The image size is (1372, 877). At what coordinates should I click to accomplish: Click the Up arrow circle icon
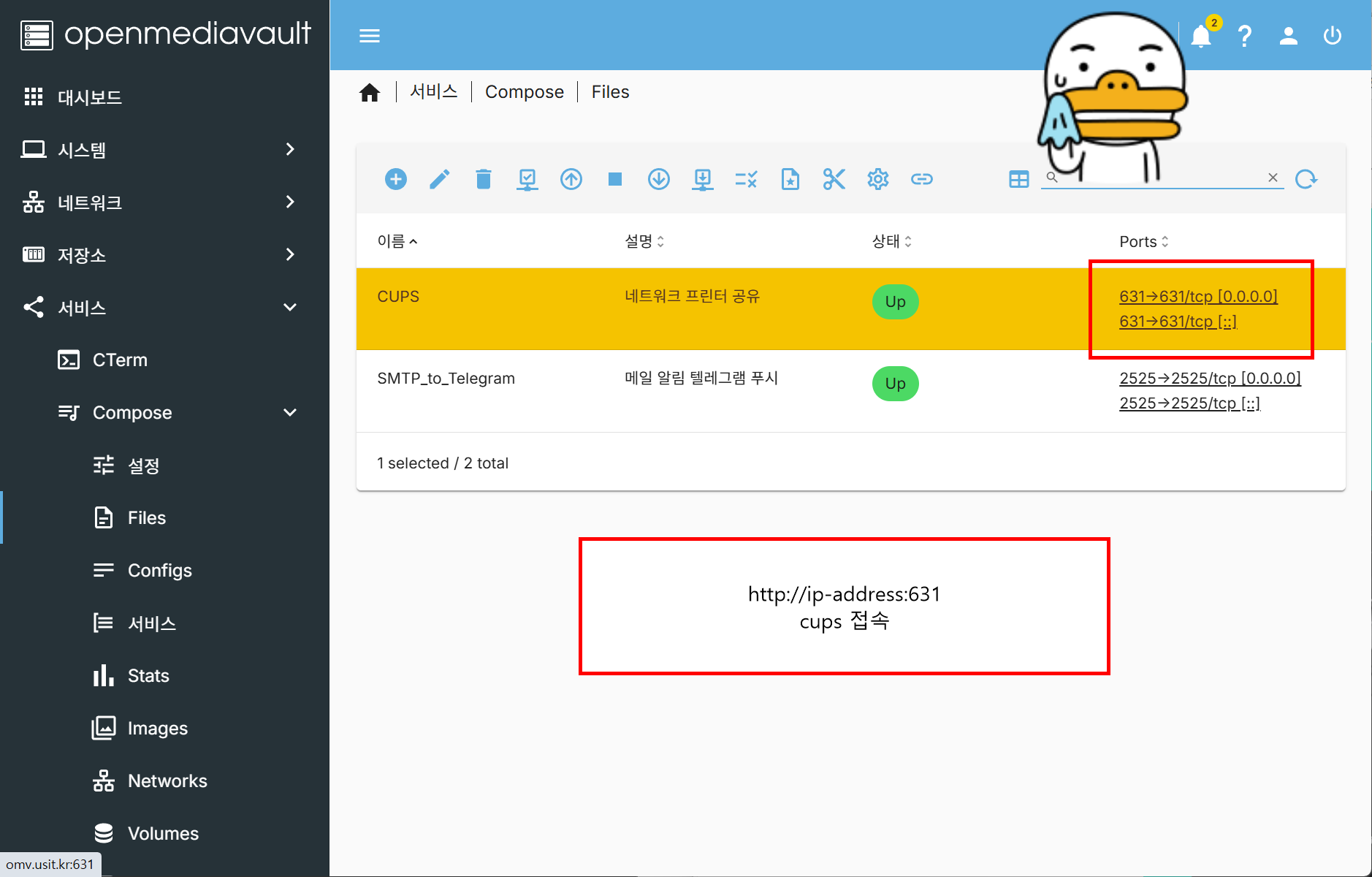(571, 179)
